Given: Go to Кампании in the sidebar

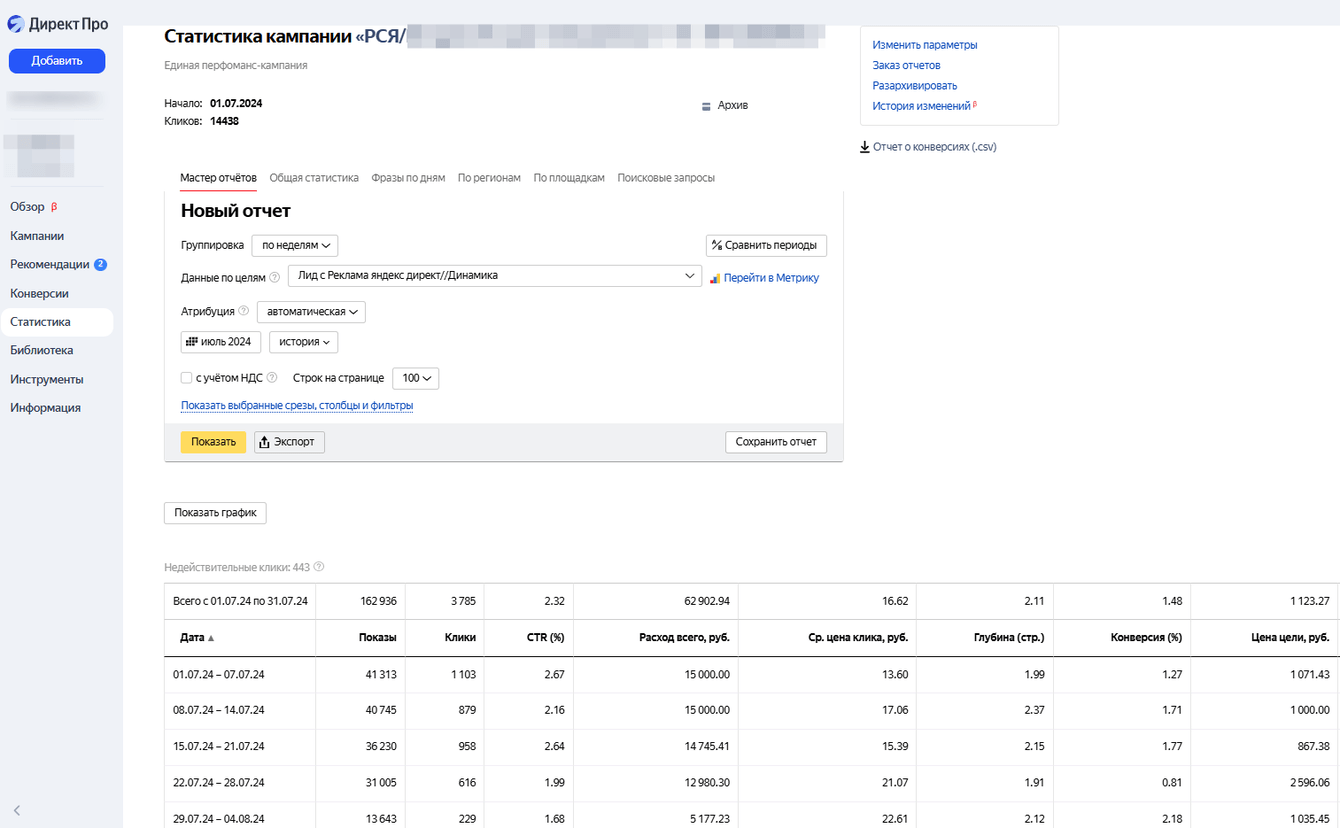Looking at the screenshot, I should (x=37, y=236).
